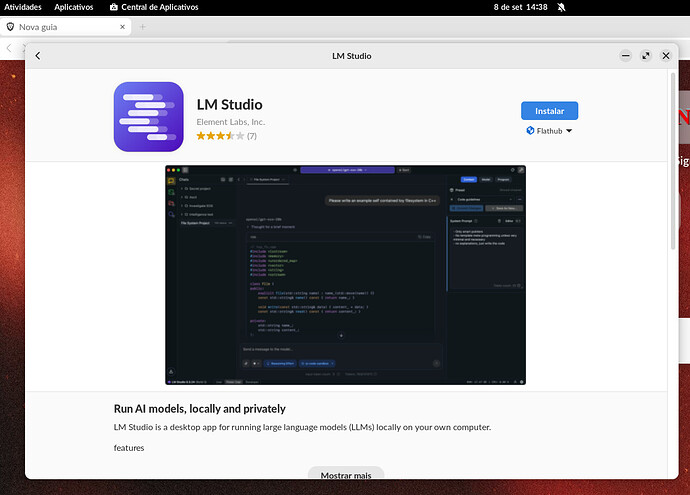Screen dimensions: 690x495
Task: Minimize the LM Studio details window
Action: (x=625, y=56)
